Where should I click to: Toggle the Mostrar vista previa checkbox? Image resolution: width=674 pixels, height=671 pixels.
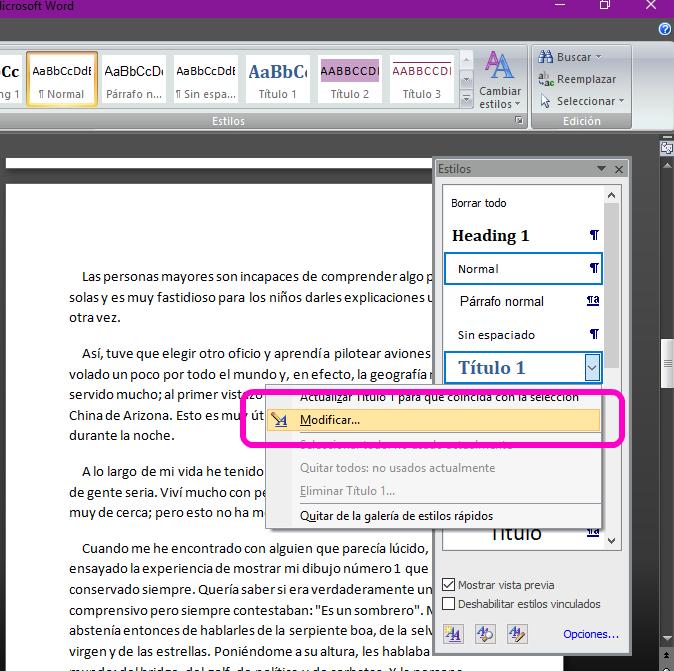(x=449, y=585)
